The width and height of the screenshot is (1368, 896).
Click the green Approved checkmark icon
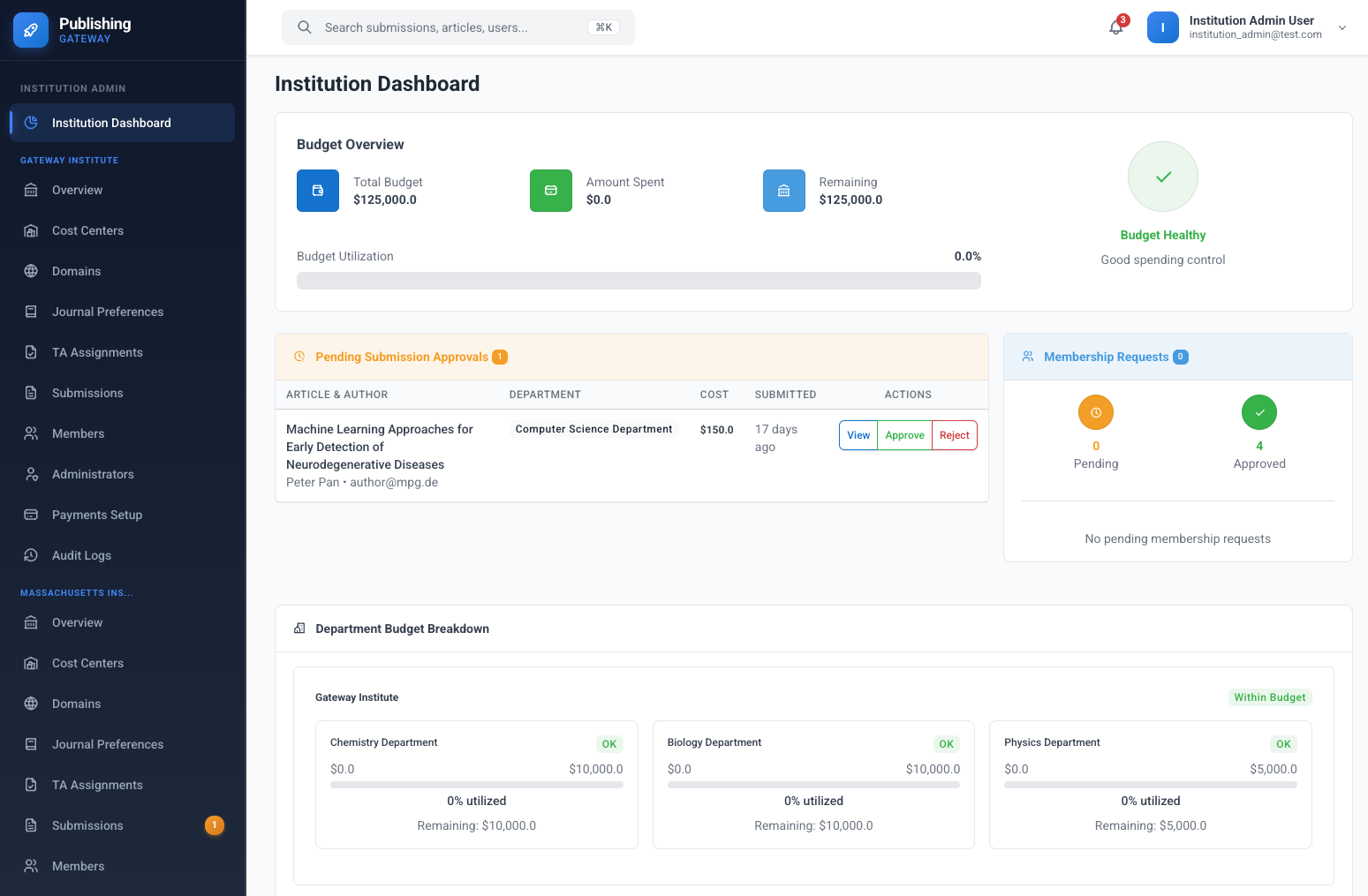(1258, 412)
